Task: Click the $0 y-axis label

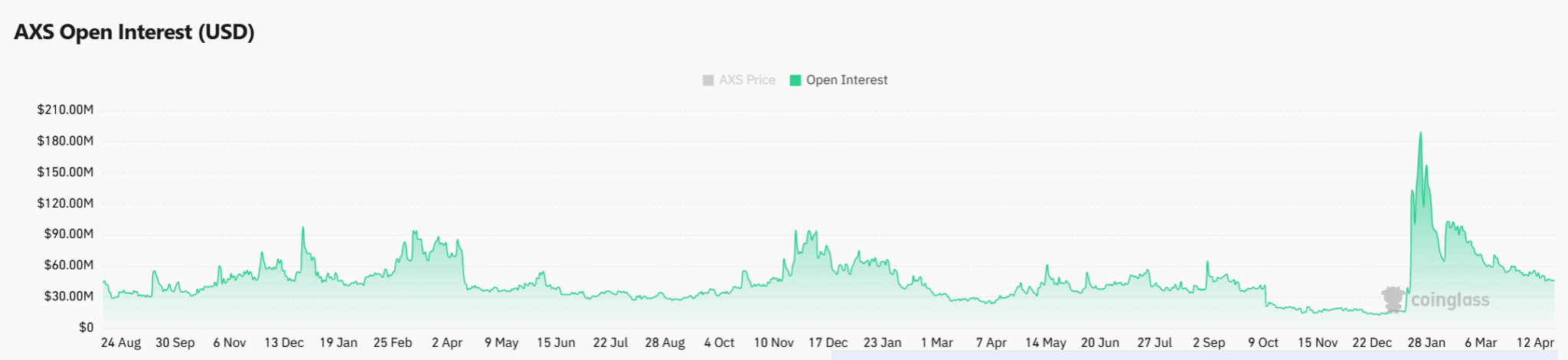Action: pos(86,327)
